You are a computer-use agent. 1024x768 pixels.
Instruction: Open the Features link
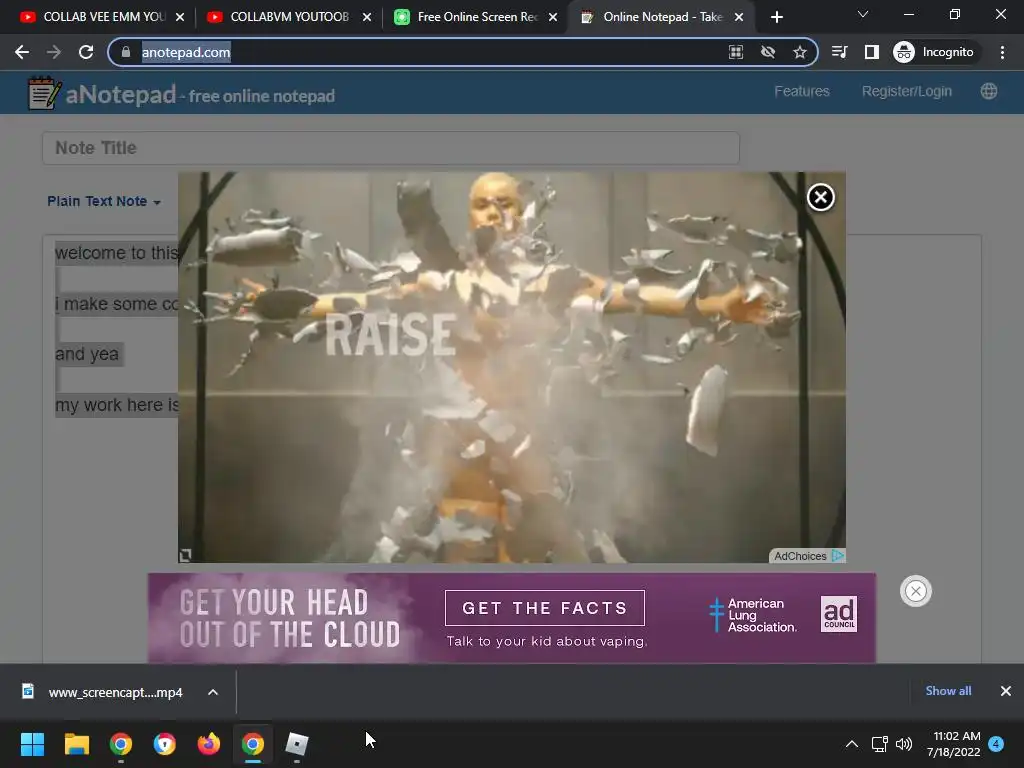pyautogui.click(x=801, y=91)
